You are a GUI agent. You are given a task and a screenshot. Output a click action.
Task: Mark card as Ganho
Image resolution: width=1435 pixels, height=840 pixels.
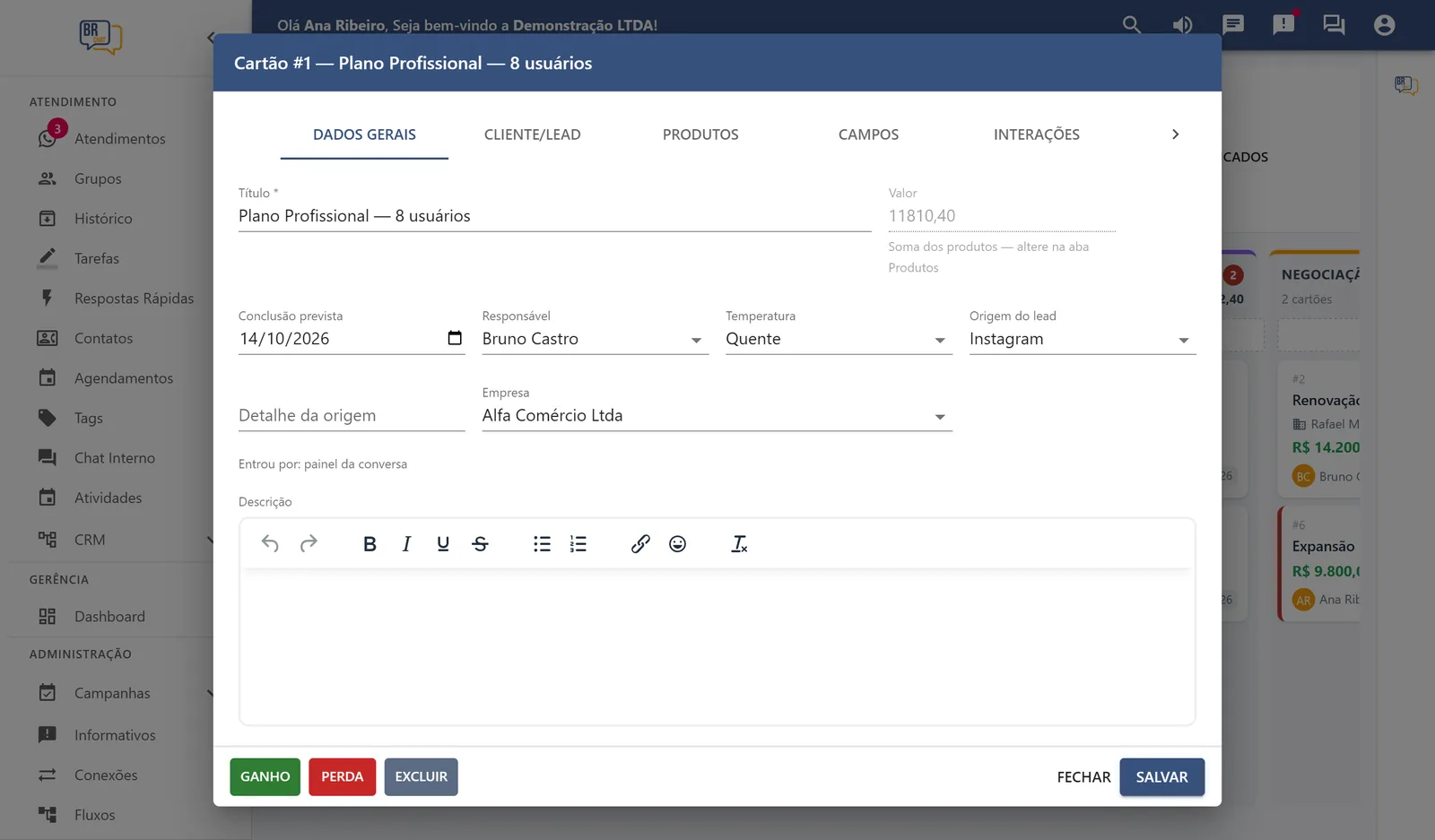[x=265, y=776]
